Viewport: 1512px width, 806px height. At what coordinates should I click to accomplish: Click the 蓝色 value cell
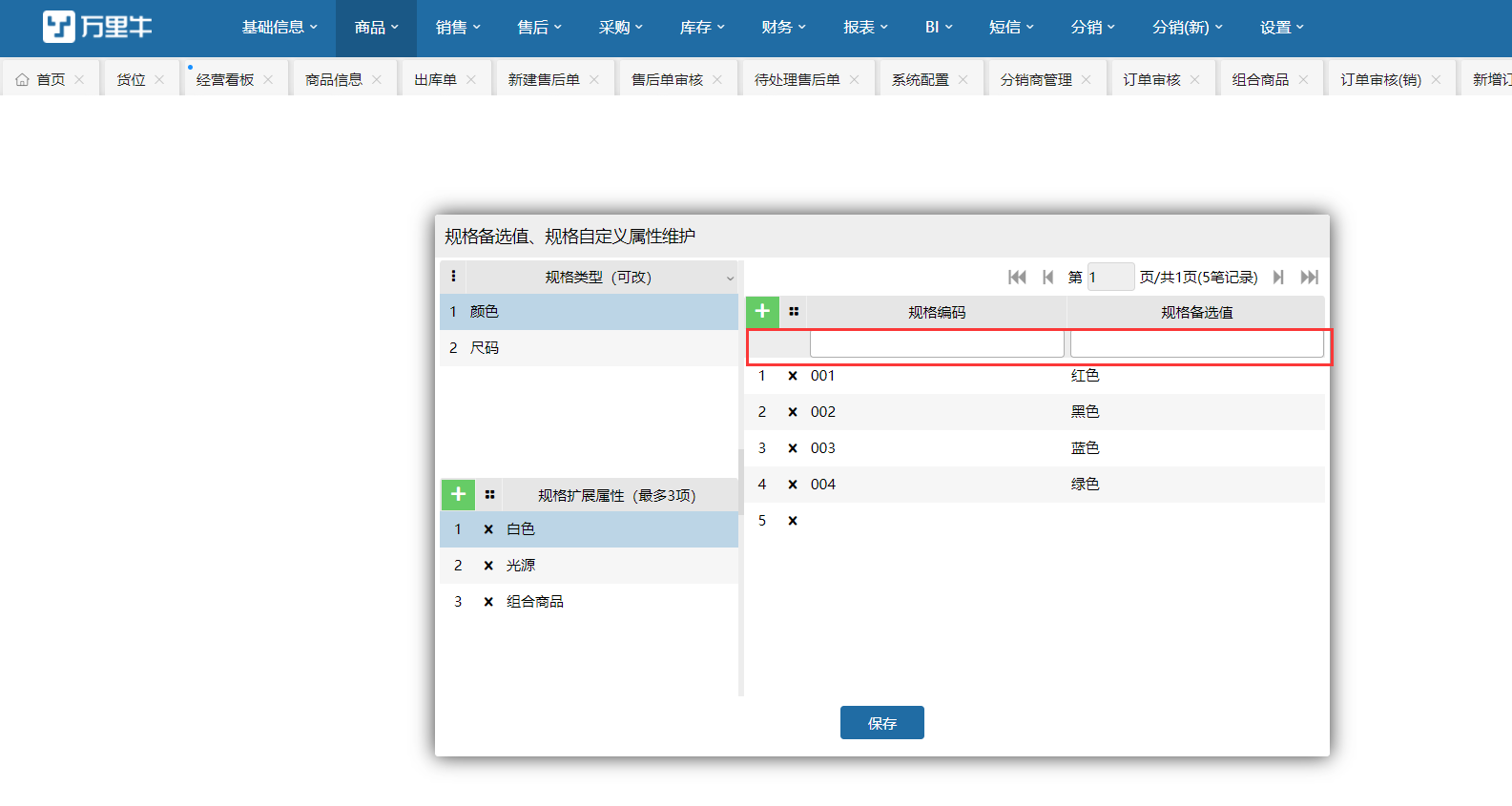click(x=1086, y=448)
